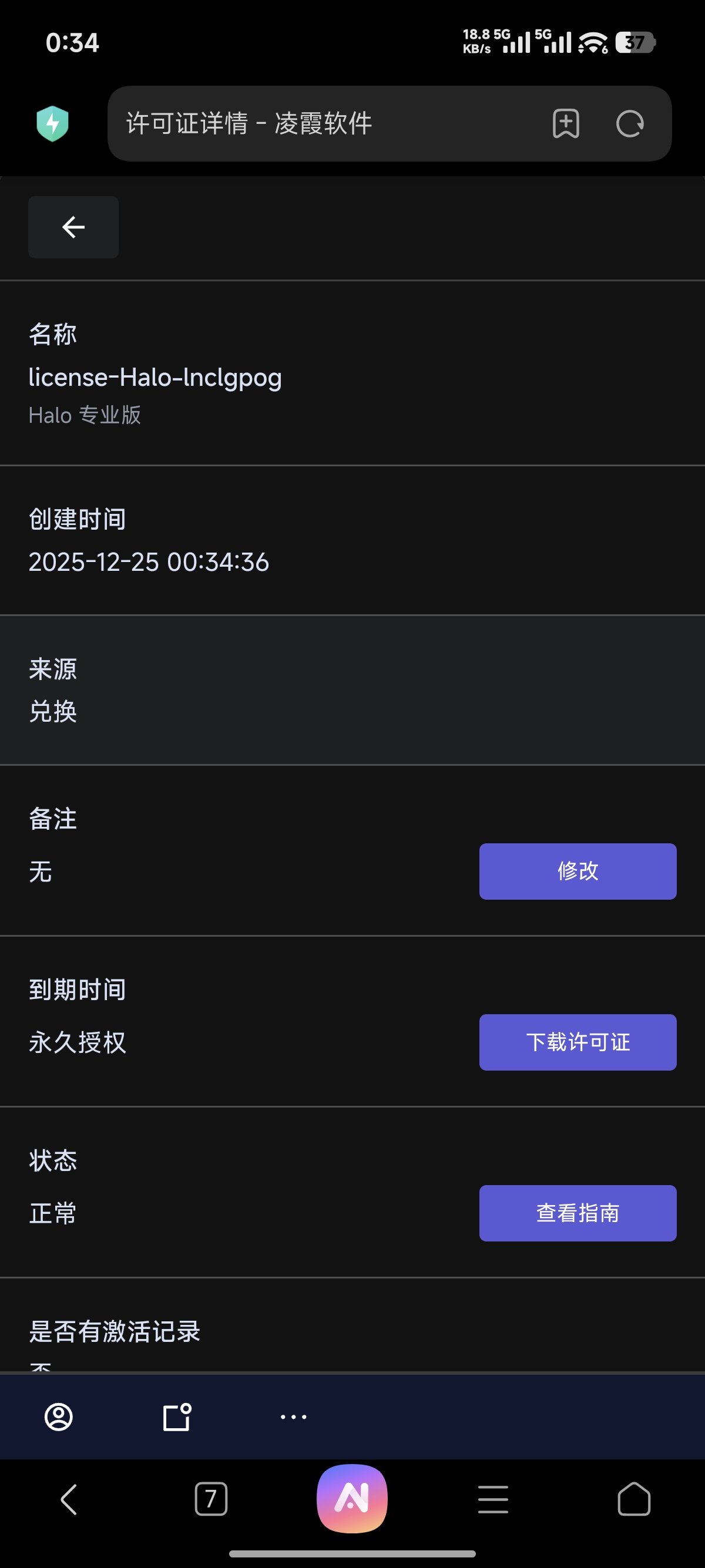
Task: Select the license name license-Halo-lnclgpog
Action: pyautogui.click(x=155, y=378)
